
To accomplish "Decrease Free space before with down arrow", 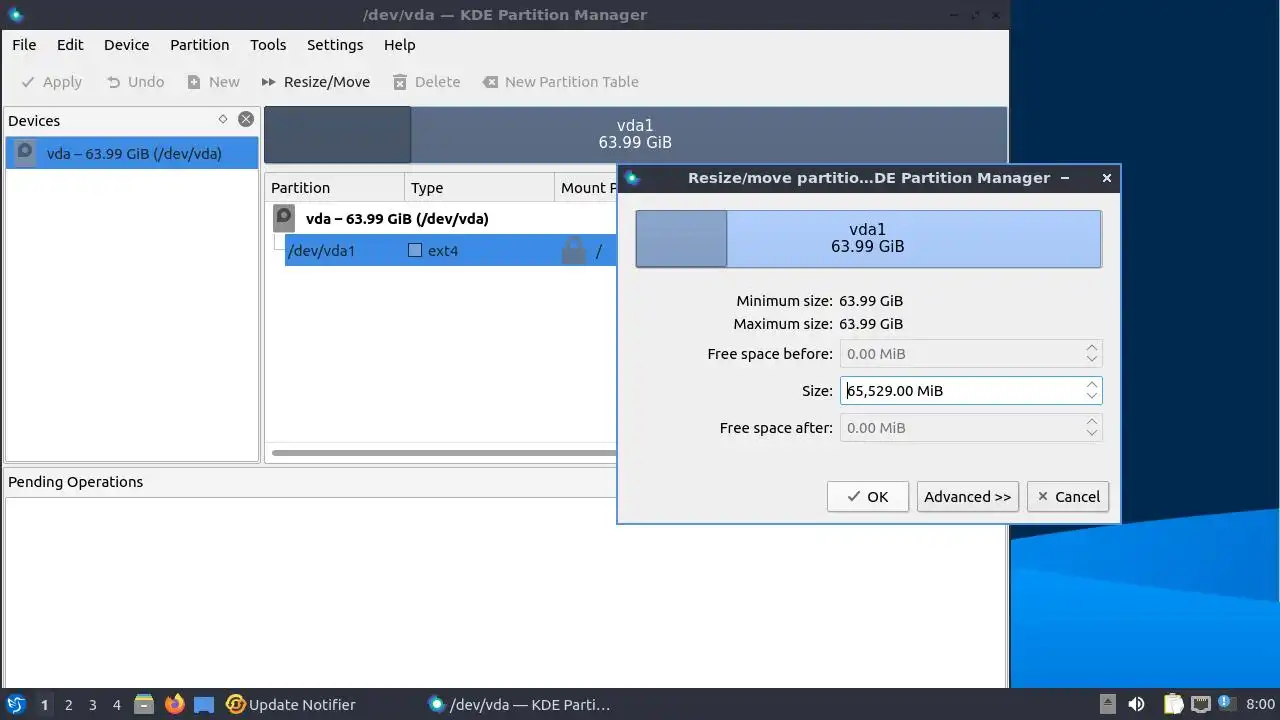I will 1092,360.
